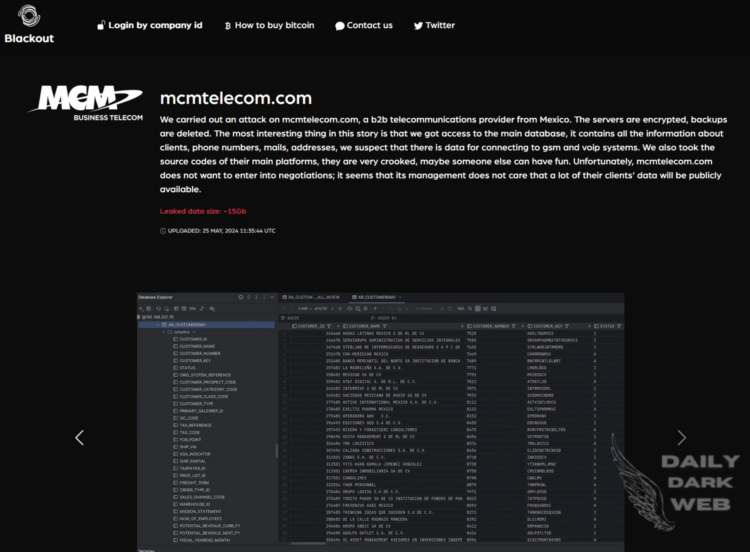750x552 pixels.
Task: Select the mcmtelecom.com heading
Action: (x=236, y=98)
